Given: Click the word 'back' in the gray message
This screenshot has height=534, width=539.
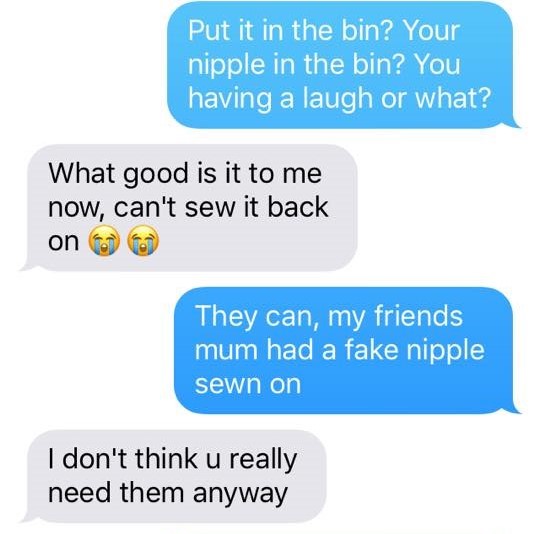Looking at the screenshot, I should [x=298, y=207].
